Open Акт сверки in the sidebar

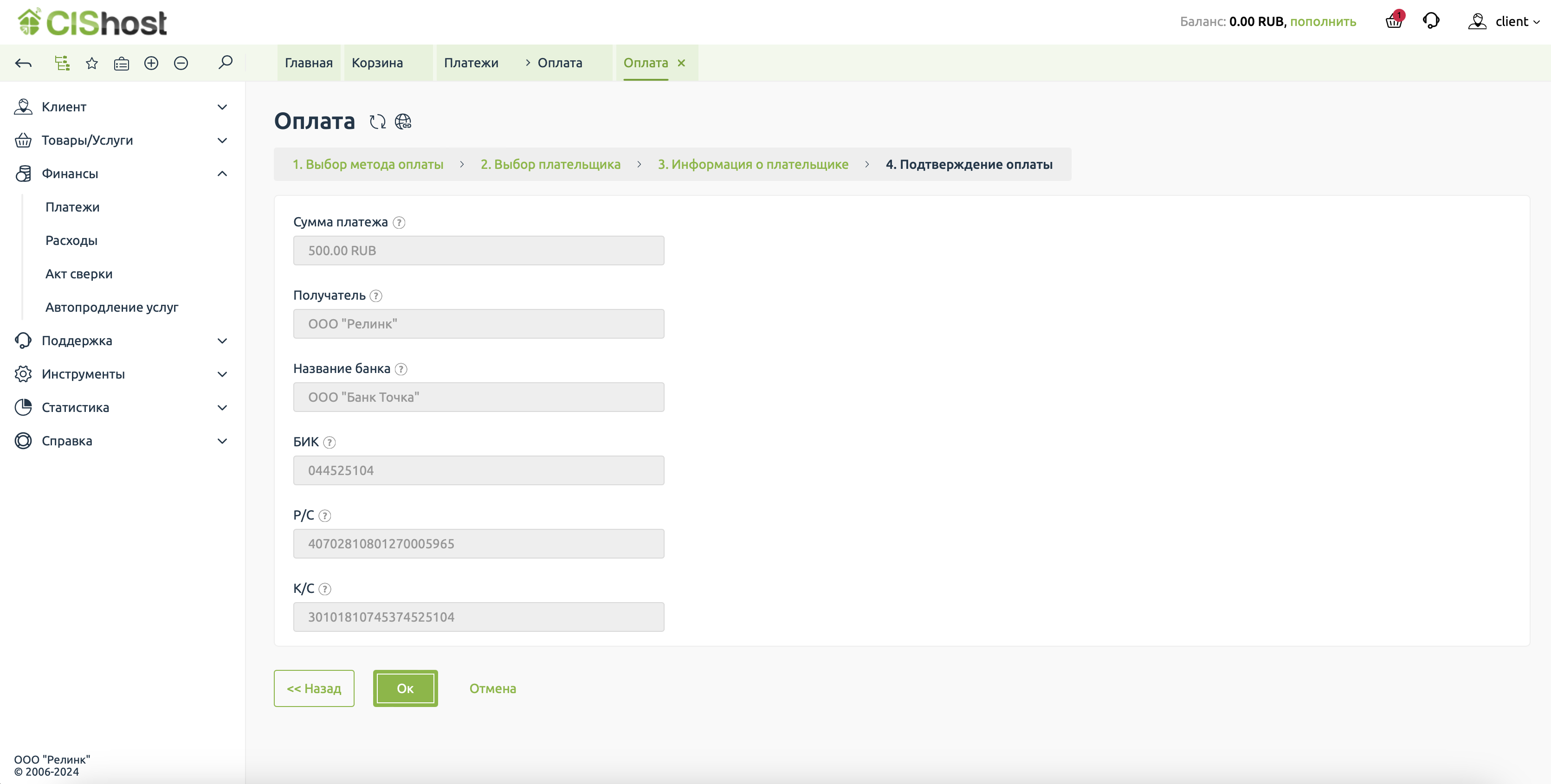pyautogui.click(x=79, y=274)
